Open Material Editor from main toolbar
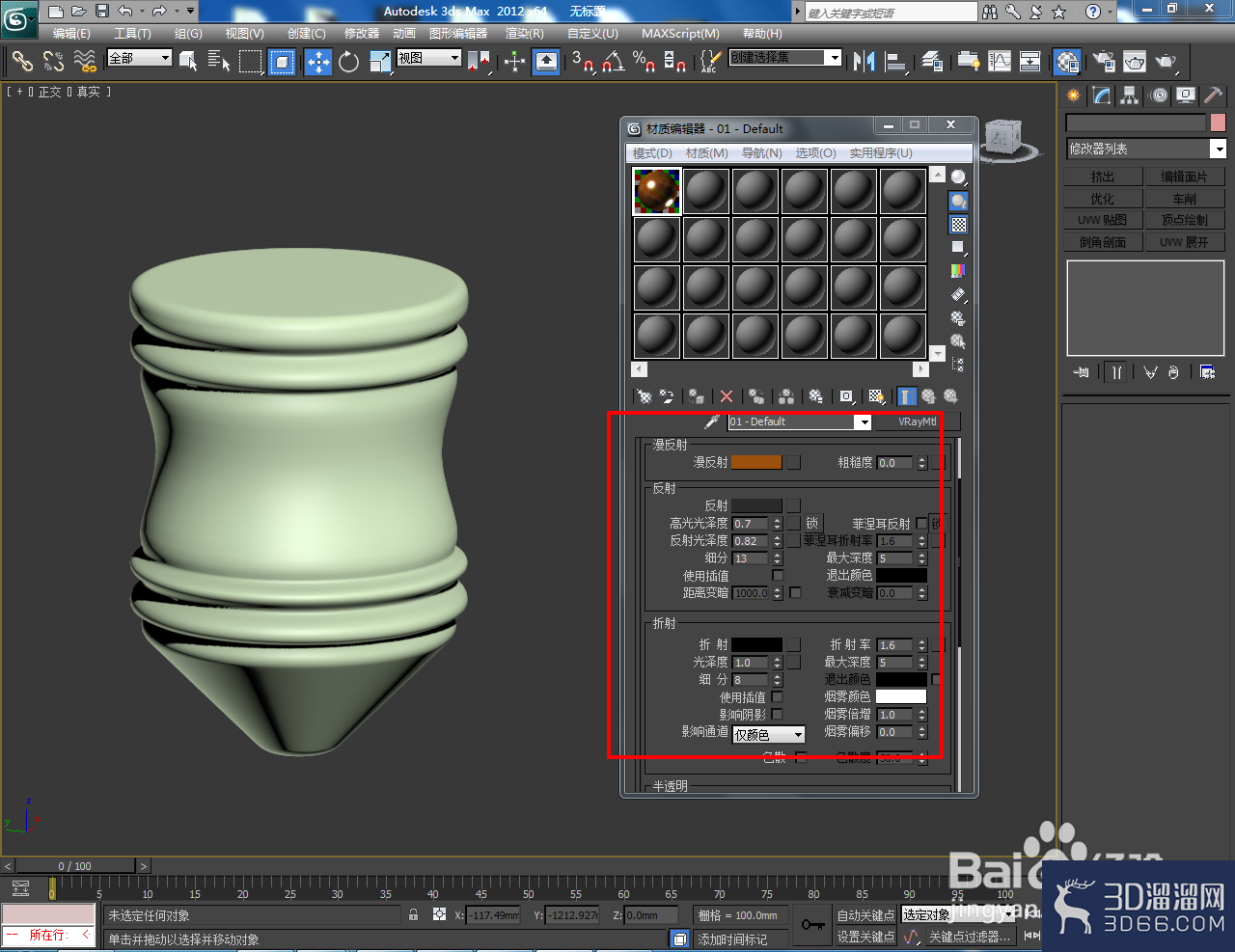The height and width of the screenshot is (952, 1235). coord(1066,62)
